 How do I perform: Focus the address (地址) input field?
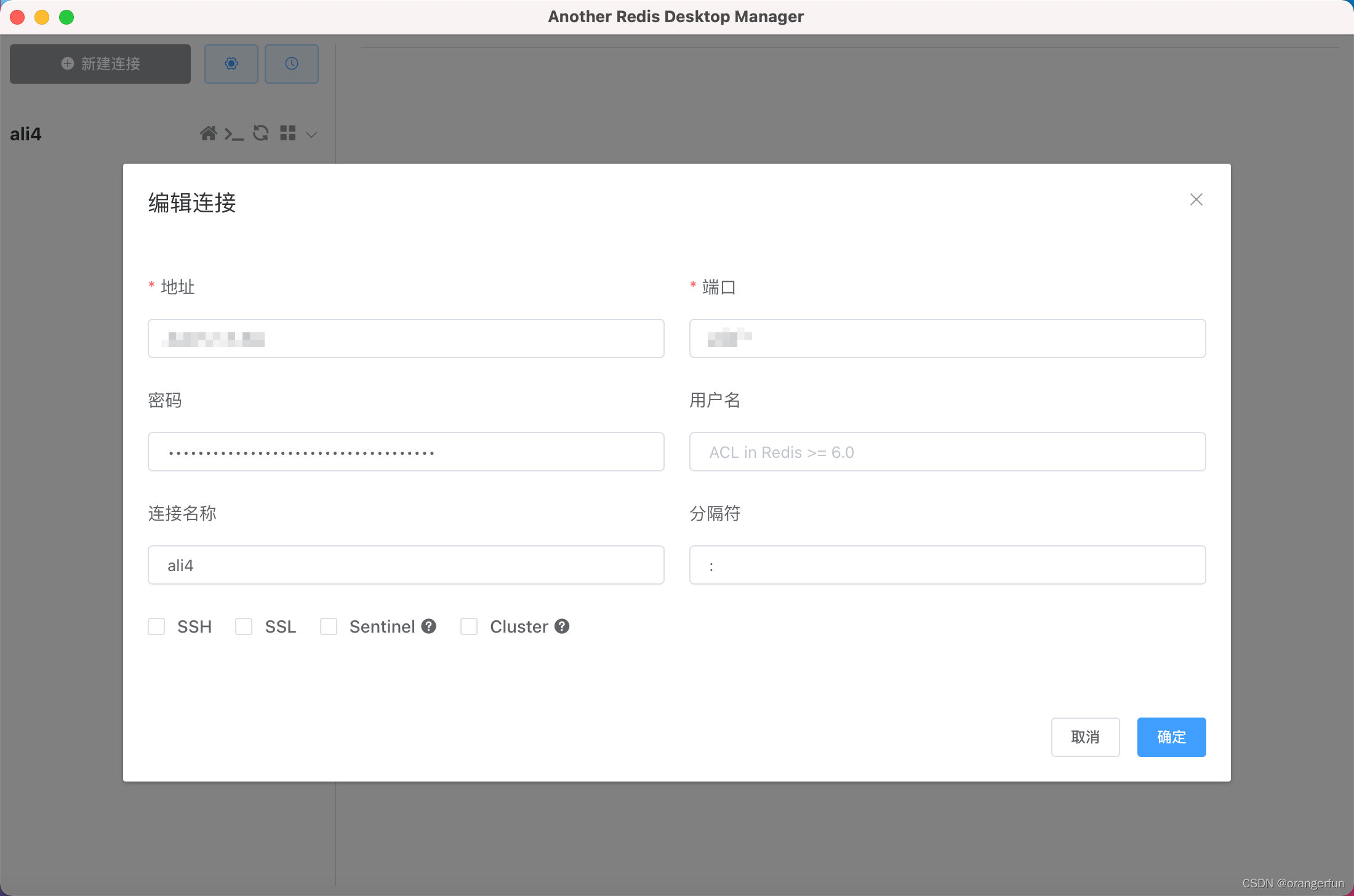pyautogui.click(x=406, y=338)
